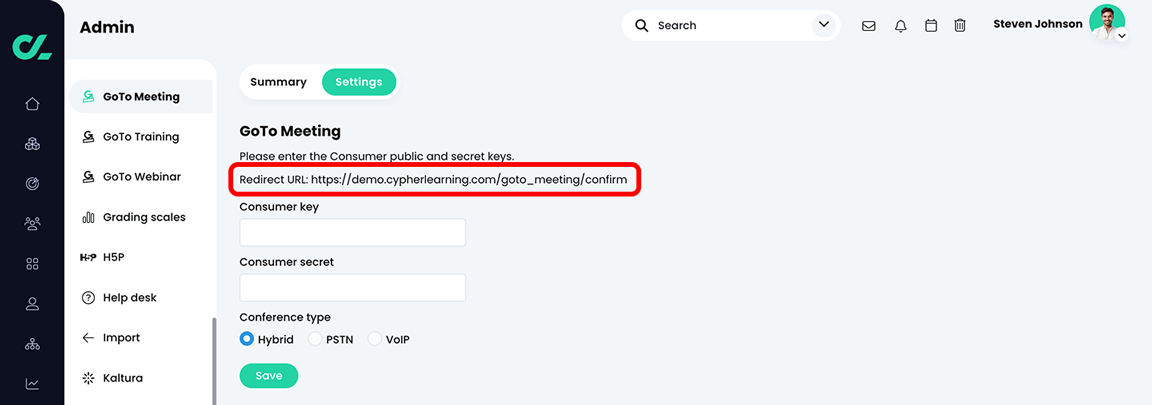Click the H5P logo icon
This screenshot has width=1152, height=405.
pos(88,257)
